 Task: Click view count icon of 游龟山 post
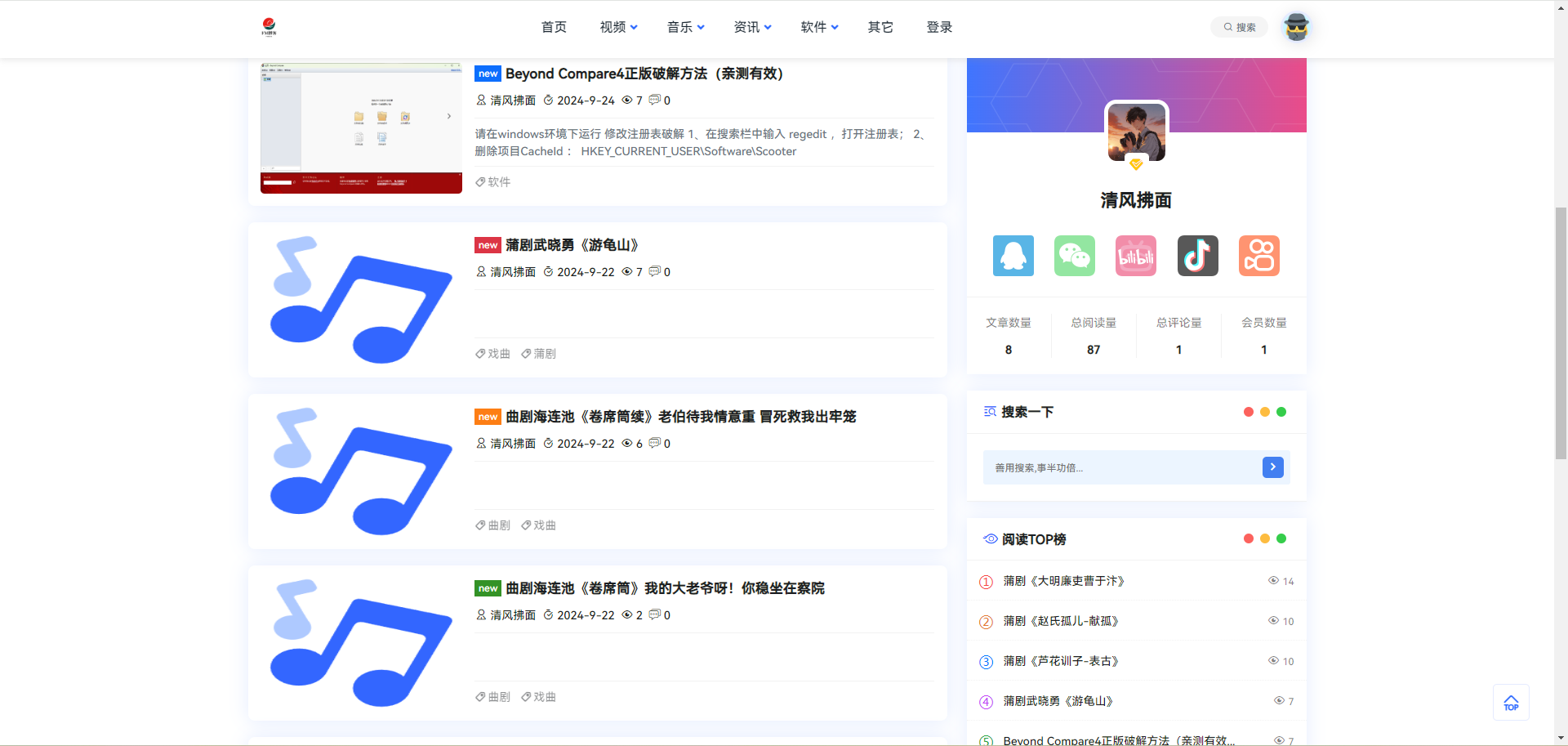(627, 271)
